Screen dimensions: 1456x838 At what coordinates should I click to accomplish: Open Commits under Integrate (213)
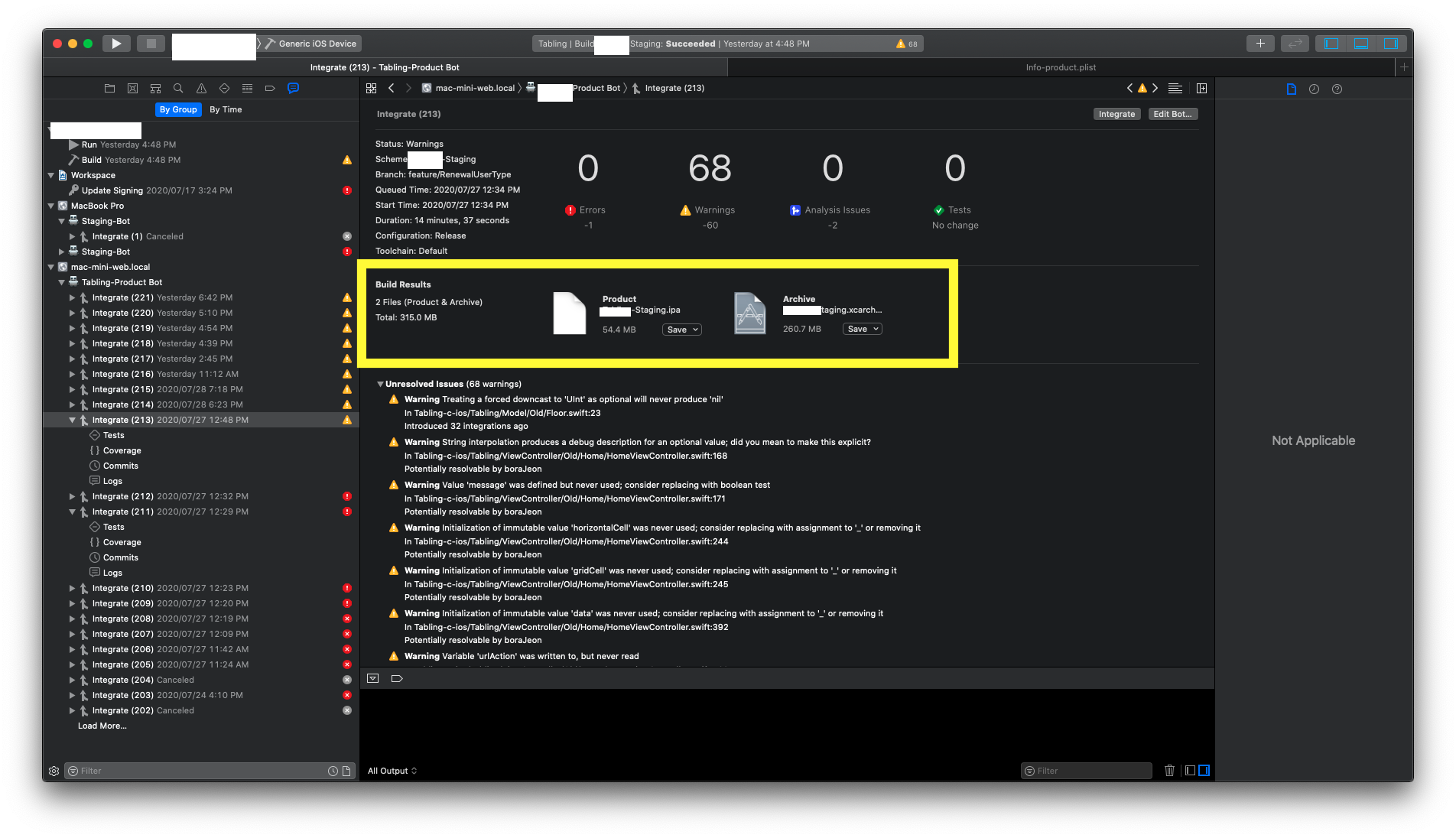pyautogui.click(x=121, y=466)
